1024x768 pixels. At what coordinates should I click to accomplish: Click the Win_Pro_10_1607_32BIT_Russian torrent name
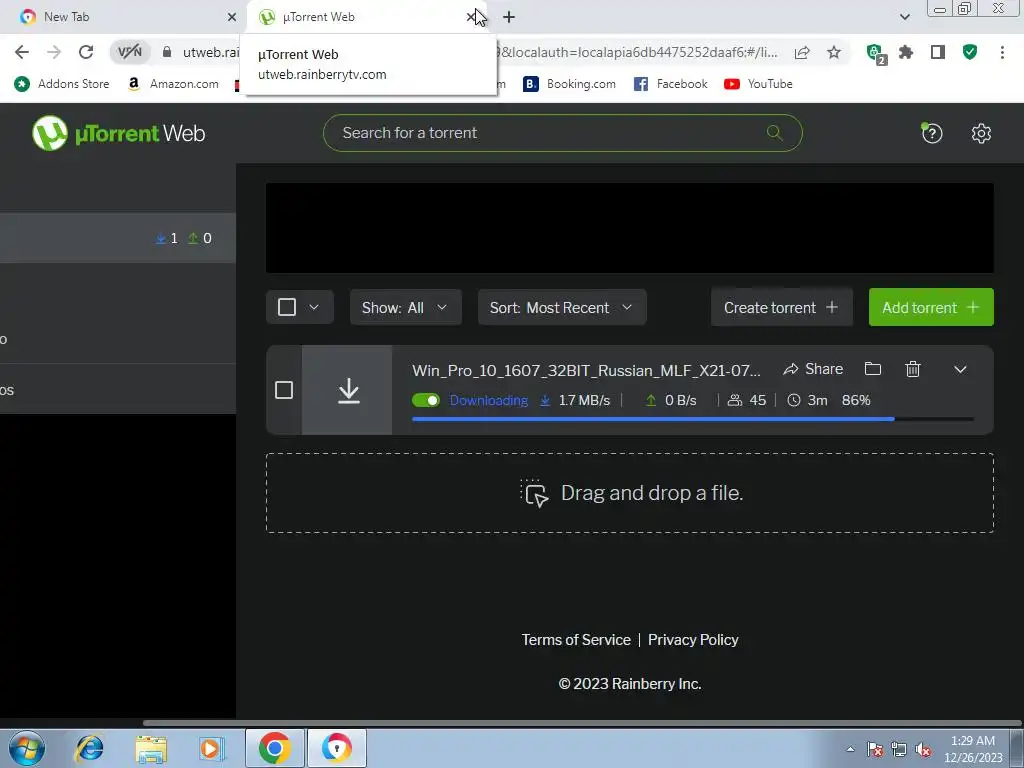coord(586,370)
